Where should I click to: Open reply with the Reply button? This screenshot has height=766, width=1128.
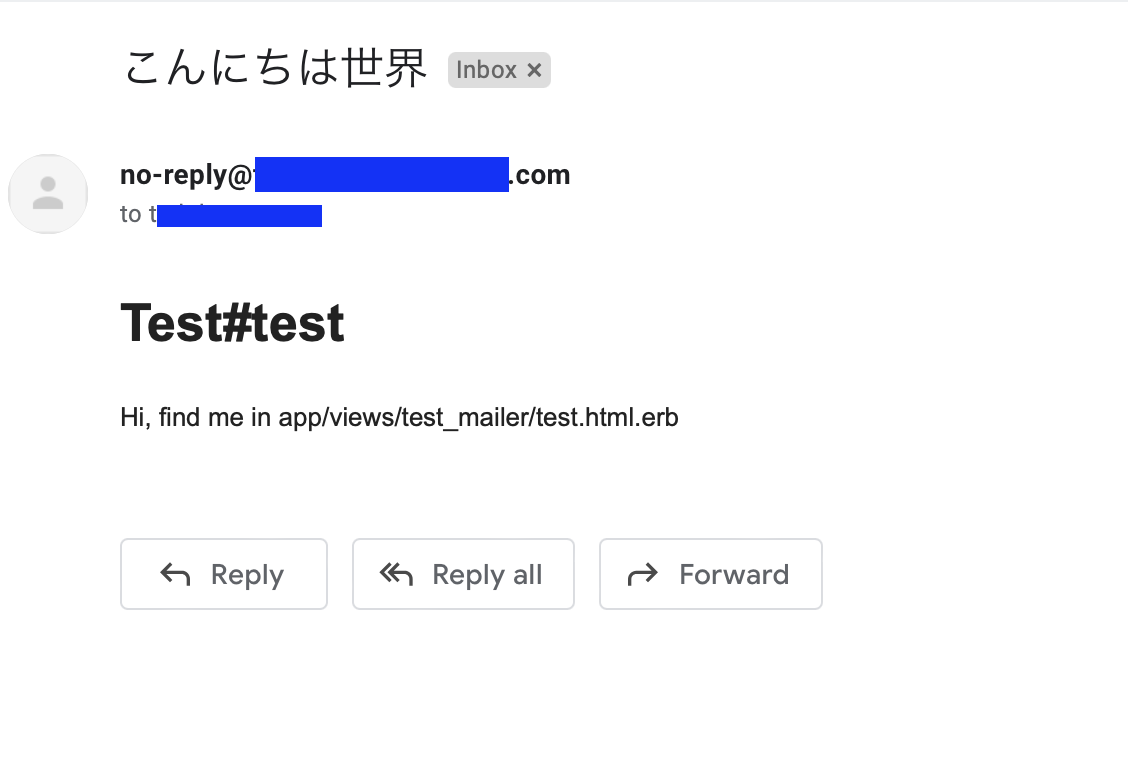coord(223,574)
